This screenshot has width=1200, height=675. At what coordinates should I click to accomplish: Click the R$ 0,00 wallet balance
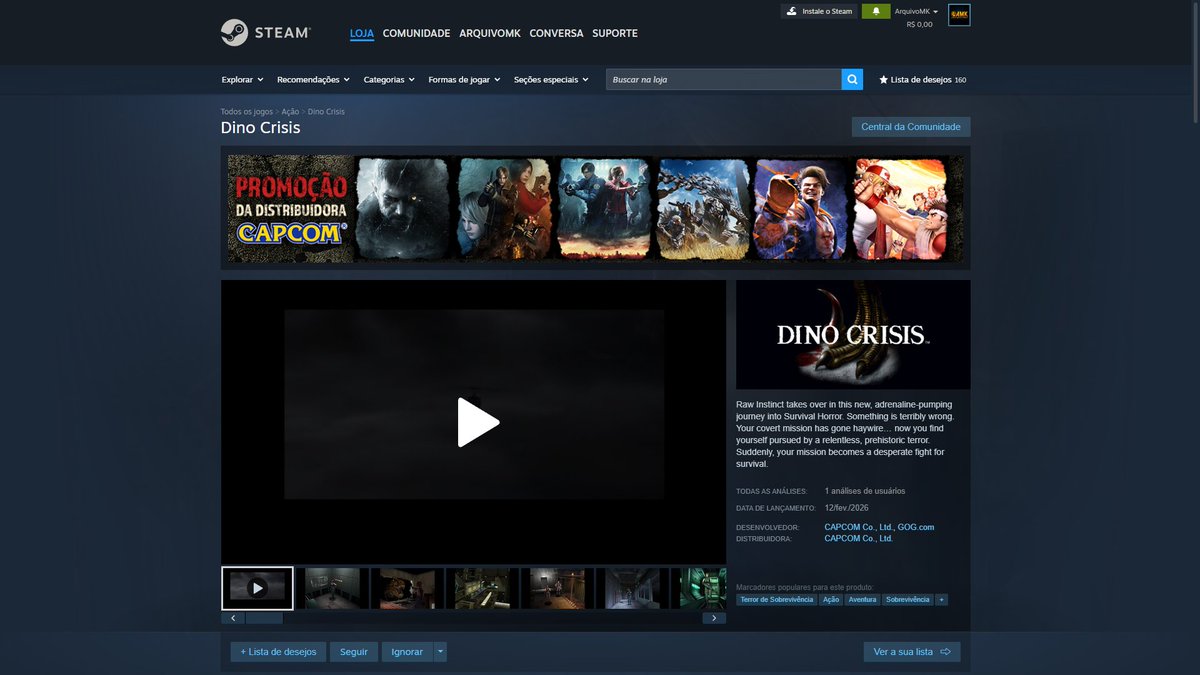(x=919, y=24)
